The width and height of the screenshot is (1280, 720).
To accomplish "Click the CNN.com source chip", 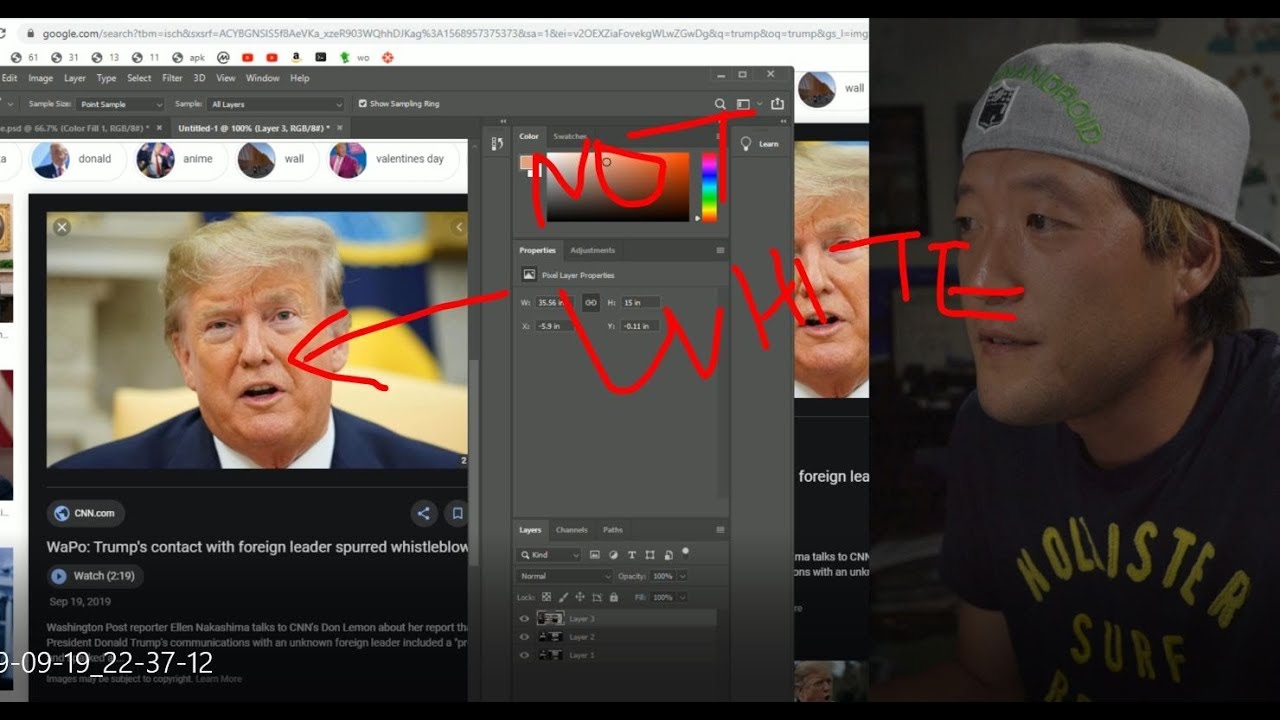I will (86, 513).
